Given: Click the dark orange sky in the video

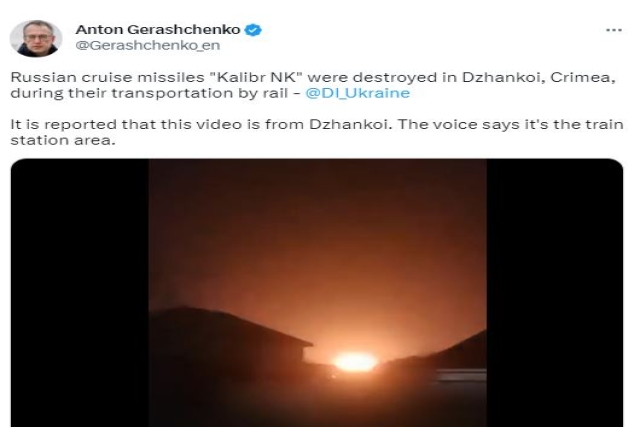Looking at the screenshot, I should 318,229.
